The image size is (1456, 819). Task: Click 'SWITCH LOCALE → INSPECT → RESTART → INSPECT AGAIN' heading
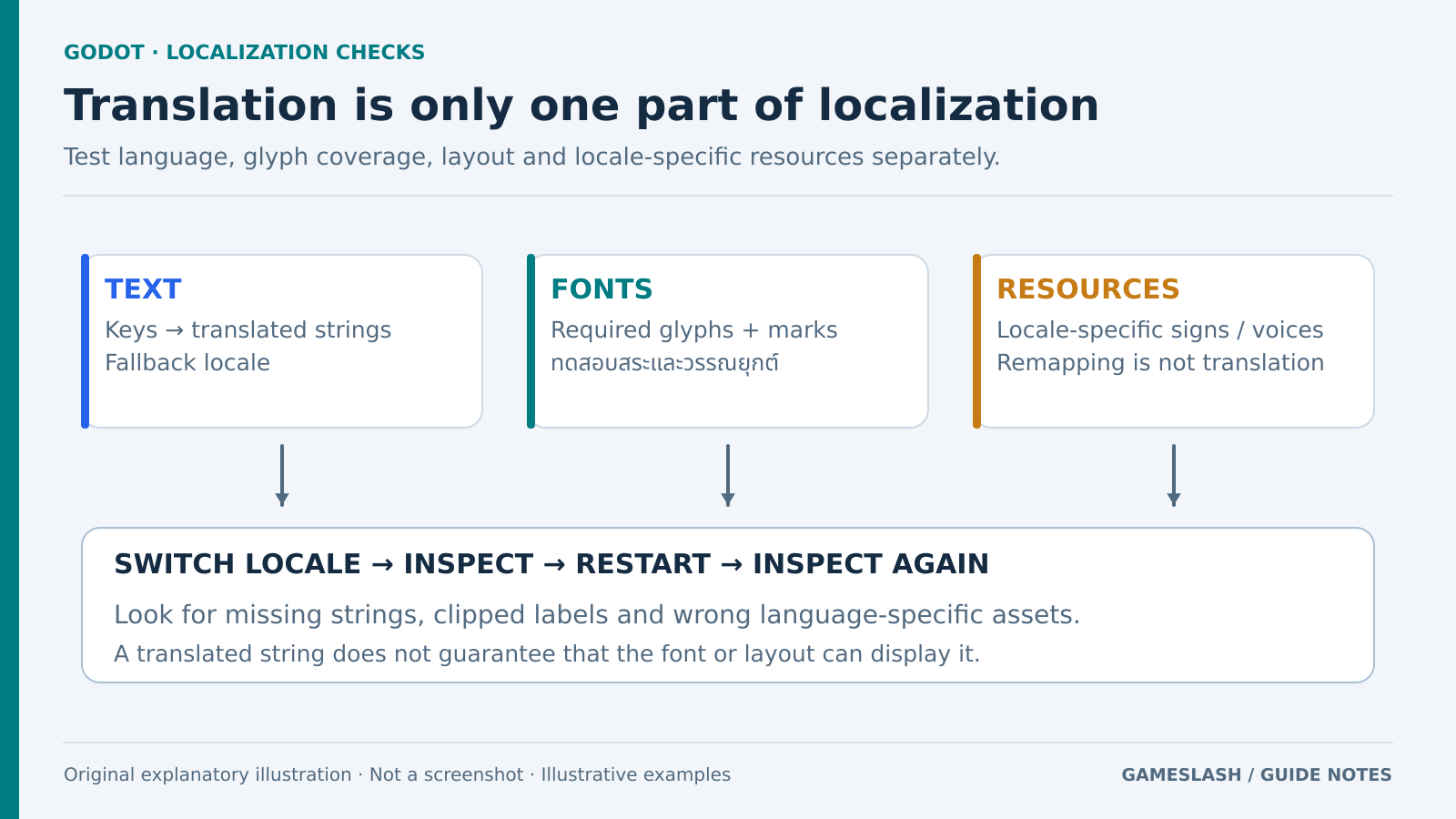click(551, 564)
